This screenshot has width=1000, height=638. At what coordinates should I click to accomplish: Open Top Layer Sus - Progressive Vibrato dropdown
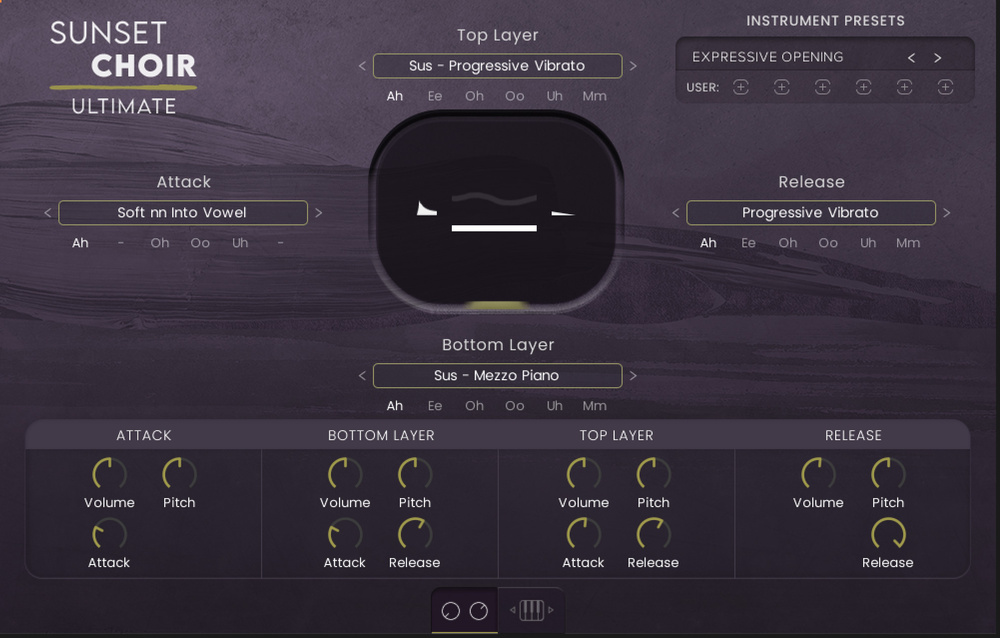(x=497, y=66)
